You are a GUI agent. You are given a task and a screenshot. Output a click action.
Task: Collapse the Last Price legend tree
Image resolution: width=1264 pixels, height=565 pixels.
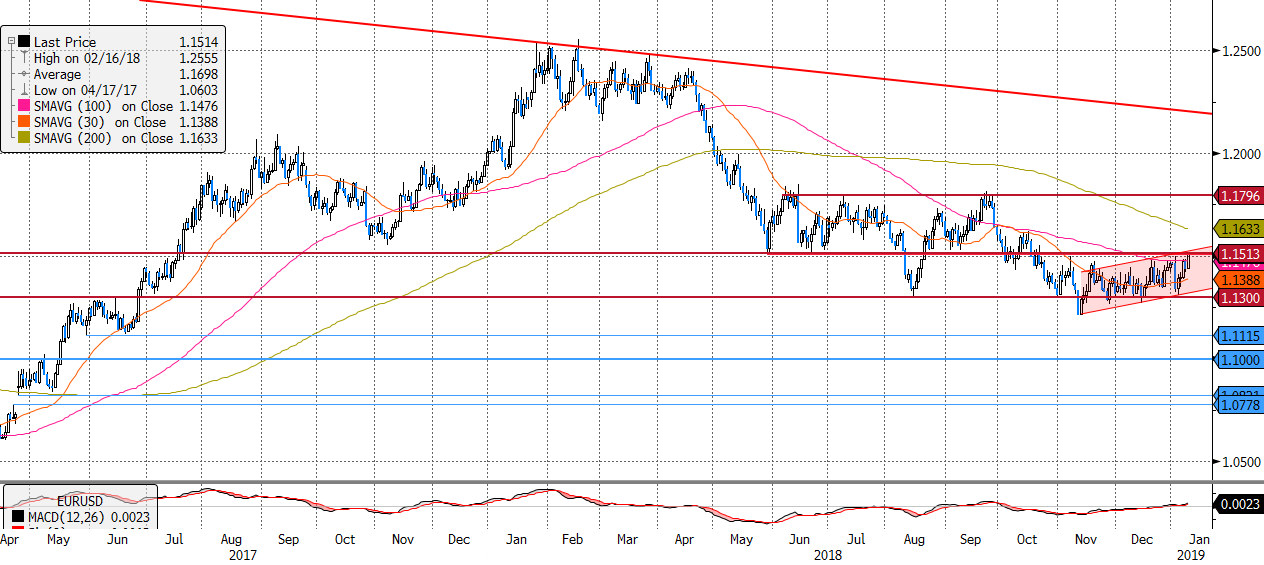tap(12, 42)
